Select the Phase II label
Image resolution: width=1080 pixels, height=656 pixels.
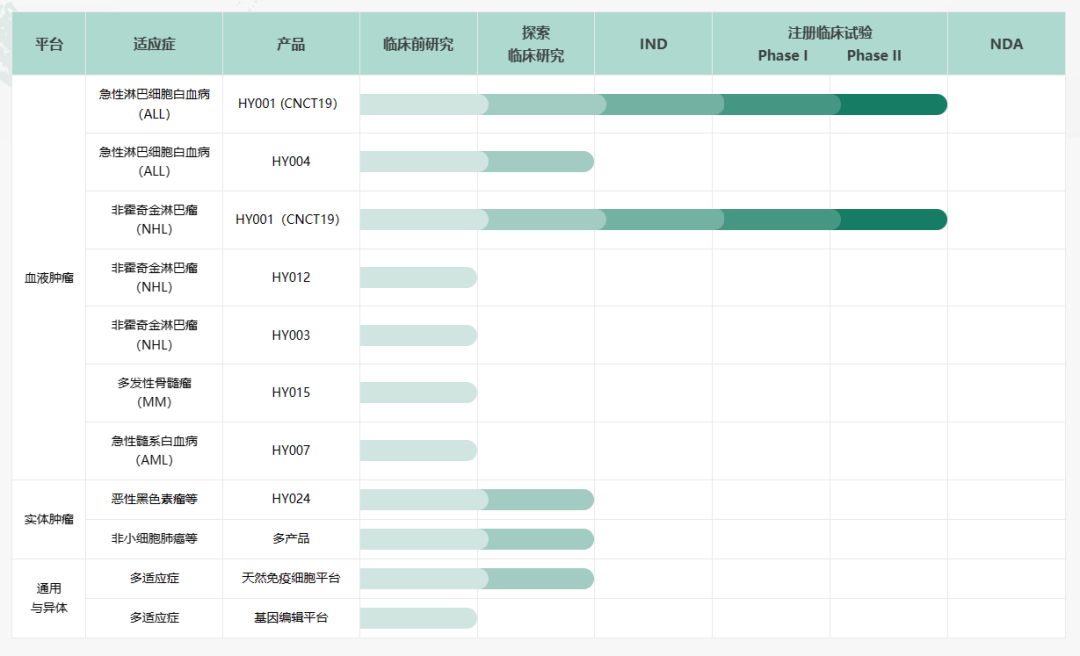click(x=874, y=56)
